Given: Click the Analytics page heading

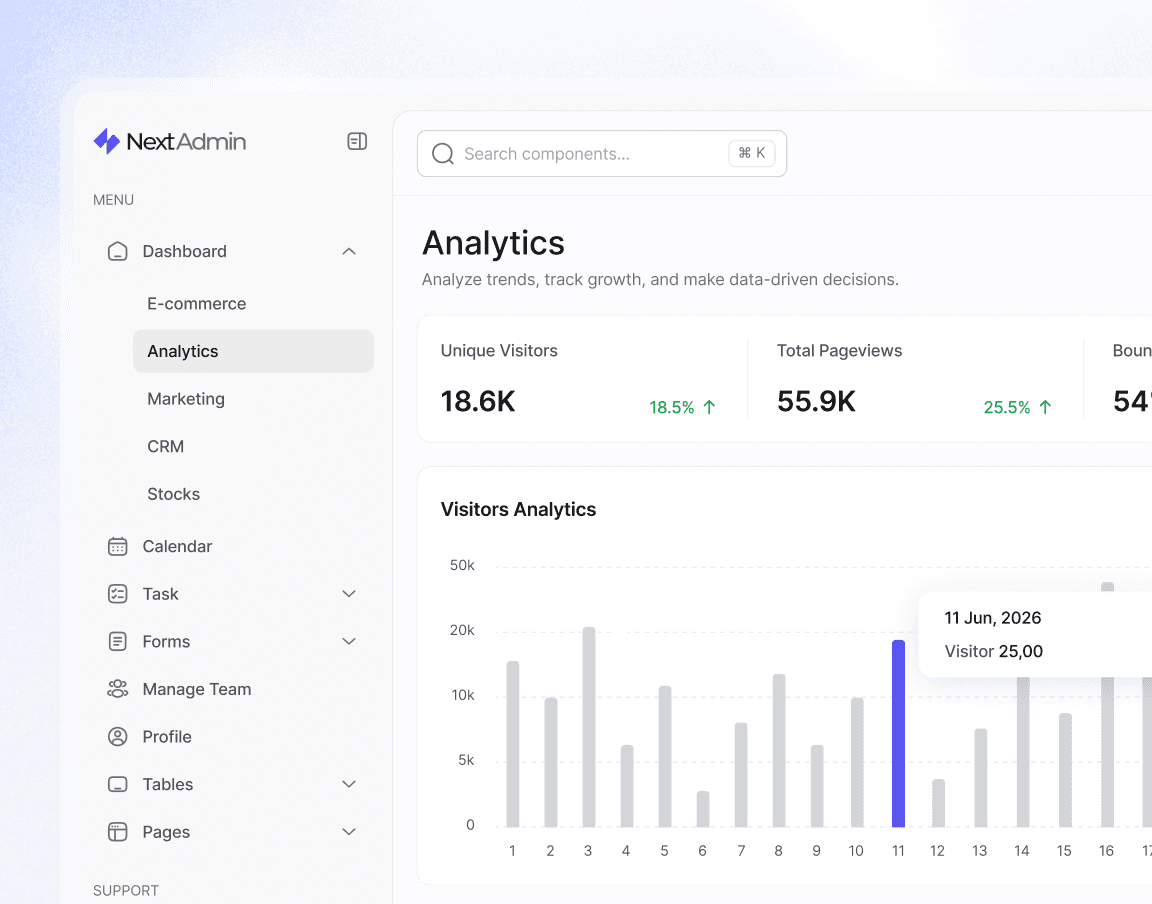Looking at the screenshot, I should coord(493,243).
